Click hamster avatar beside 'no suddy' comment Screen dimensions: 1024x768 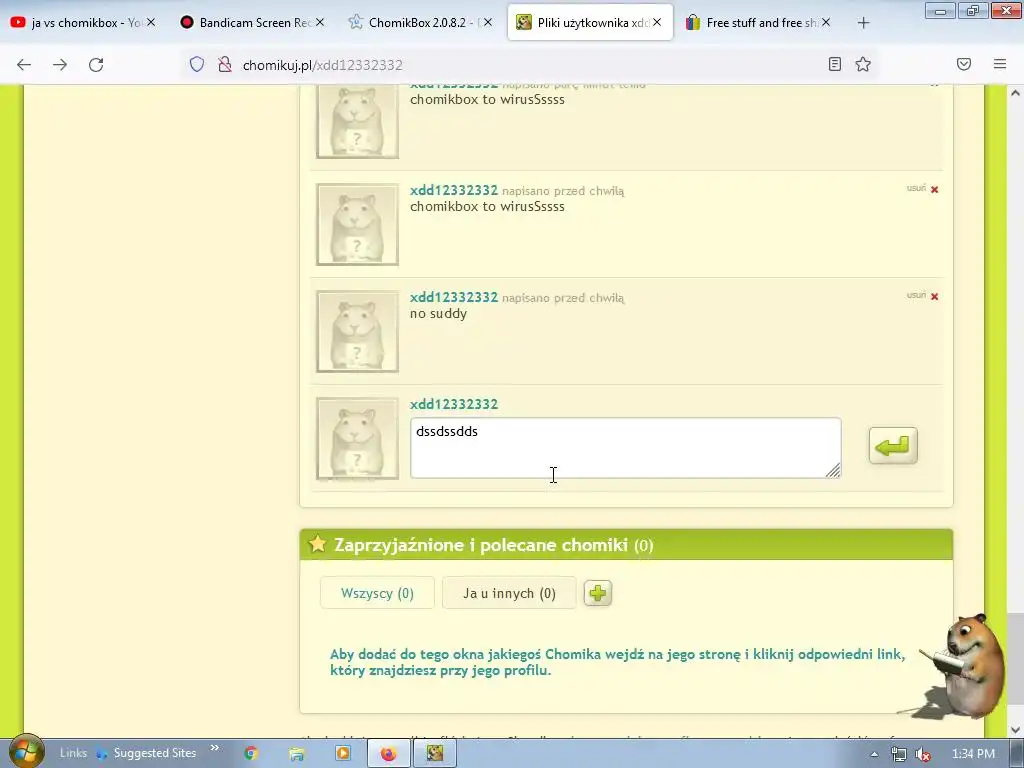click(x=357, y=332)
